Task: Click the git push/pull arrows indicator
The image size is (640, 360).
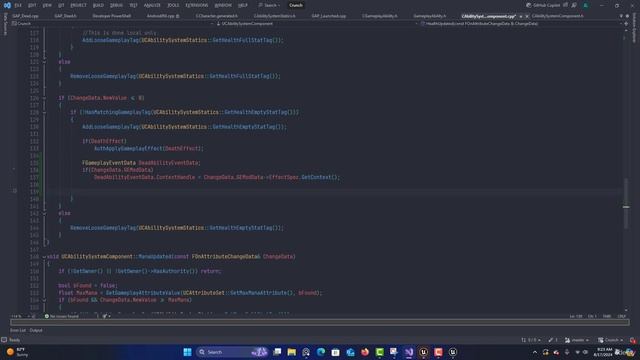Action: point(531,340)
